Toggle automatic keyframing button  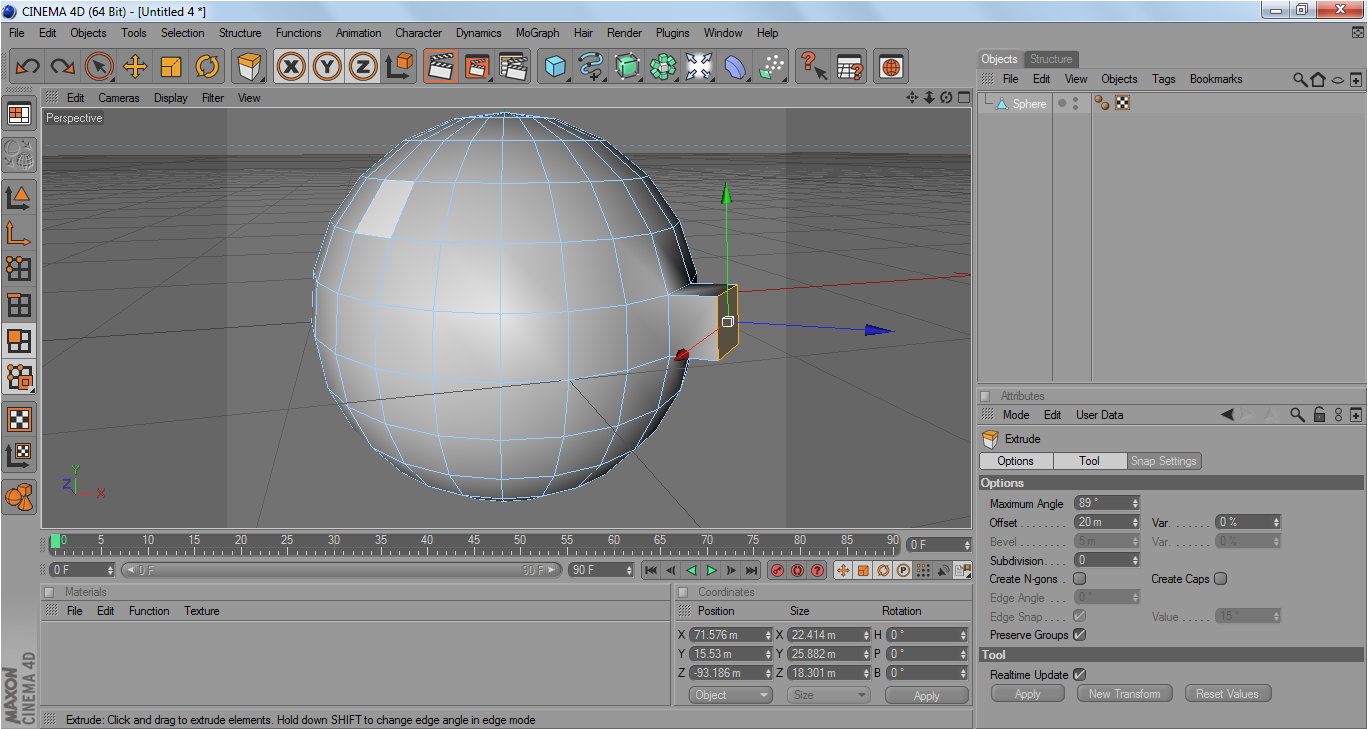pos(797,570)
